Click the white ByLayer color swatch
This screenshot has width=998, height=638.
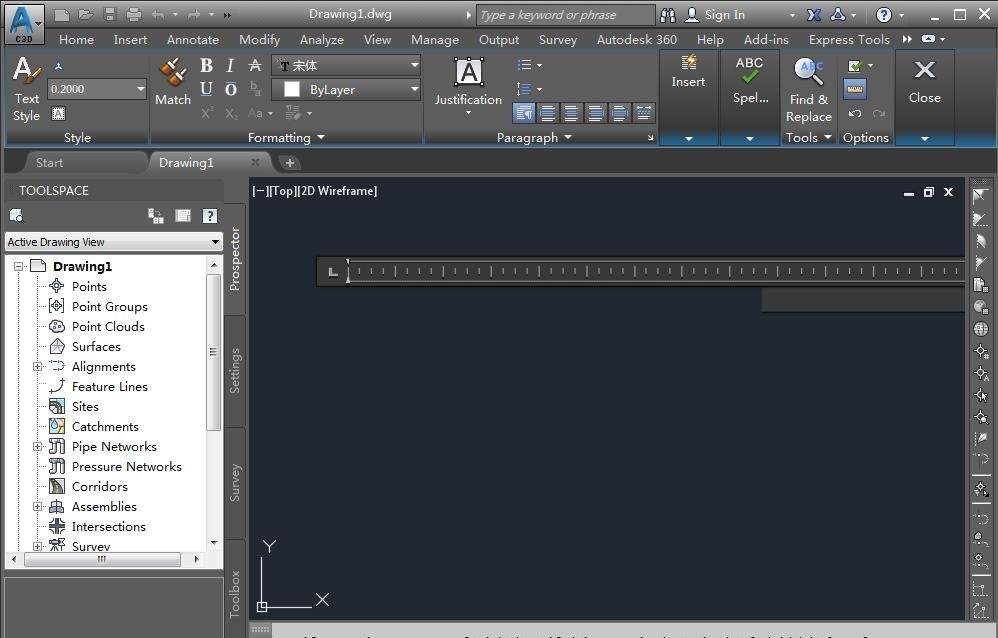pyautogui.click(x=292, y=89)
